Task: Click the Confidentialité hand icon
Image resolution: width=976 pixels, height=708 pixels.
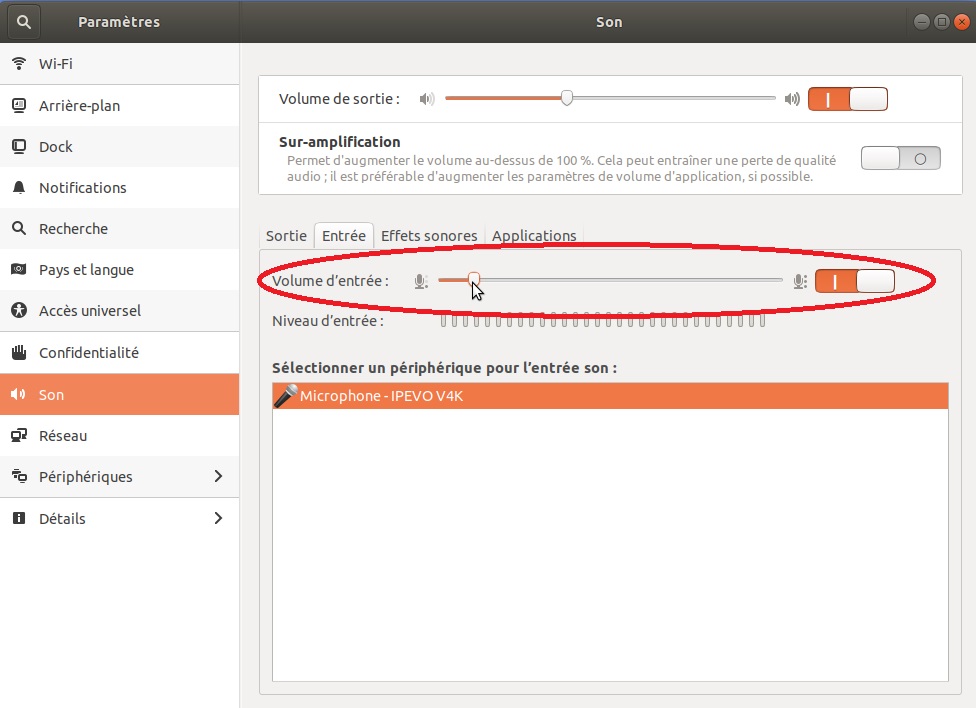Action: pos(18,353)
